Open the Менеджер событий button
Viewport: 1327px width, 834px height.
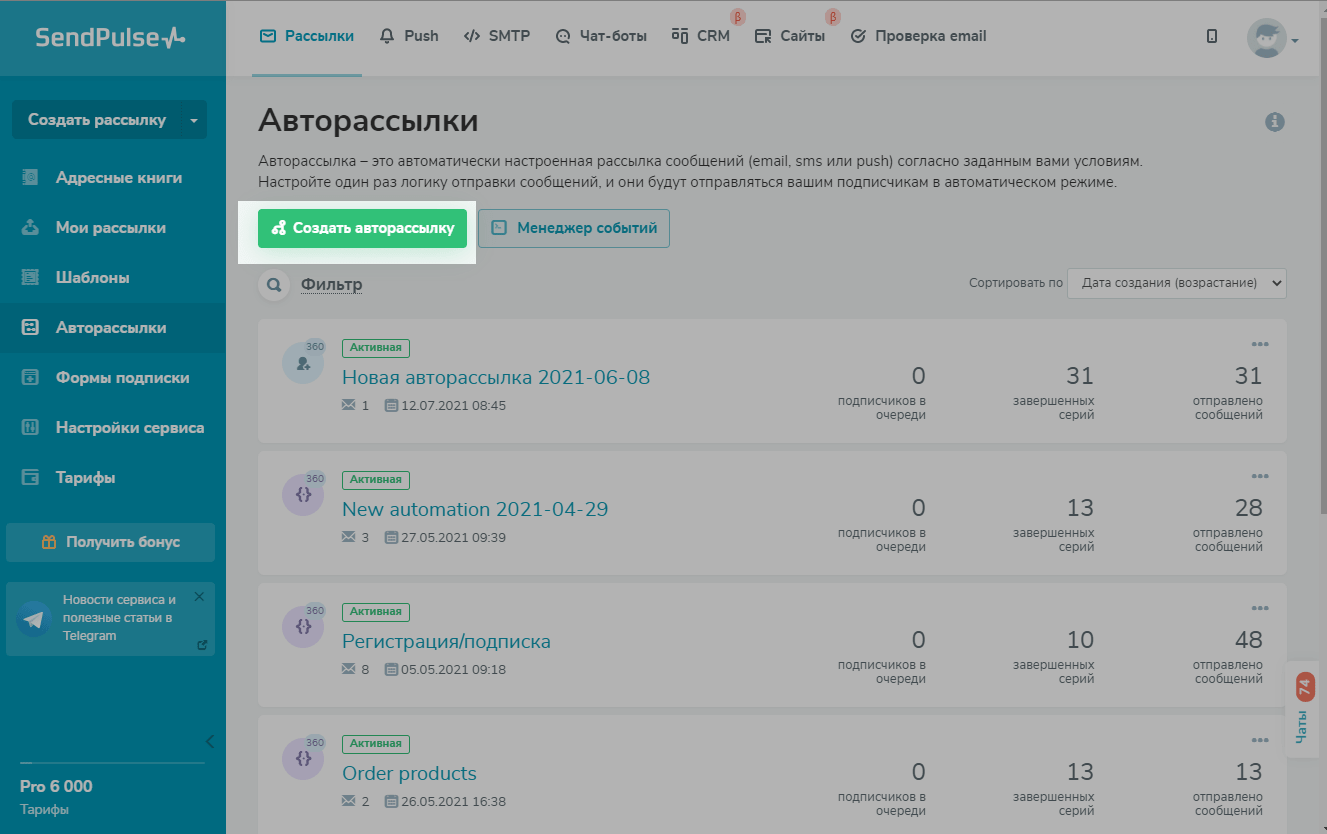[x=574, y=228]
